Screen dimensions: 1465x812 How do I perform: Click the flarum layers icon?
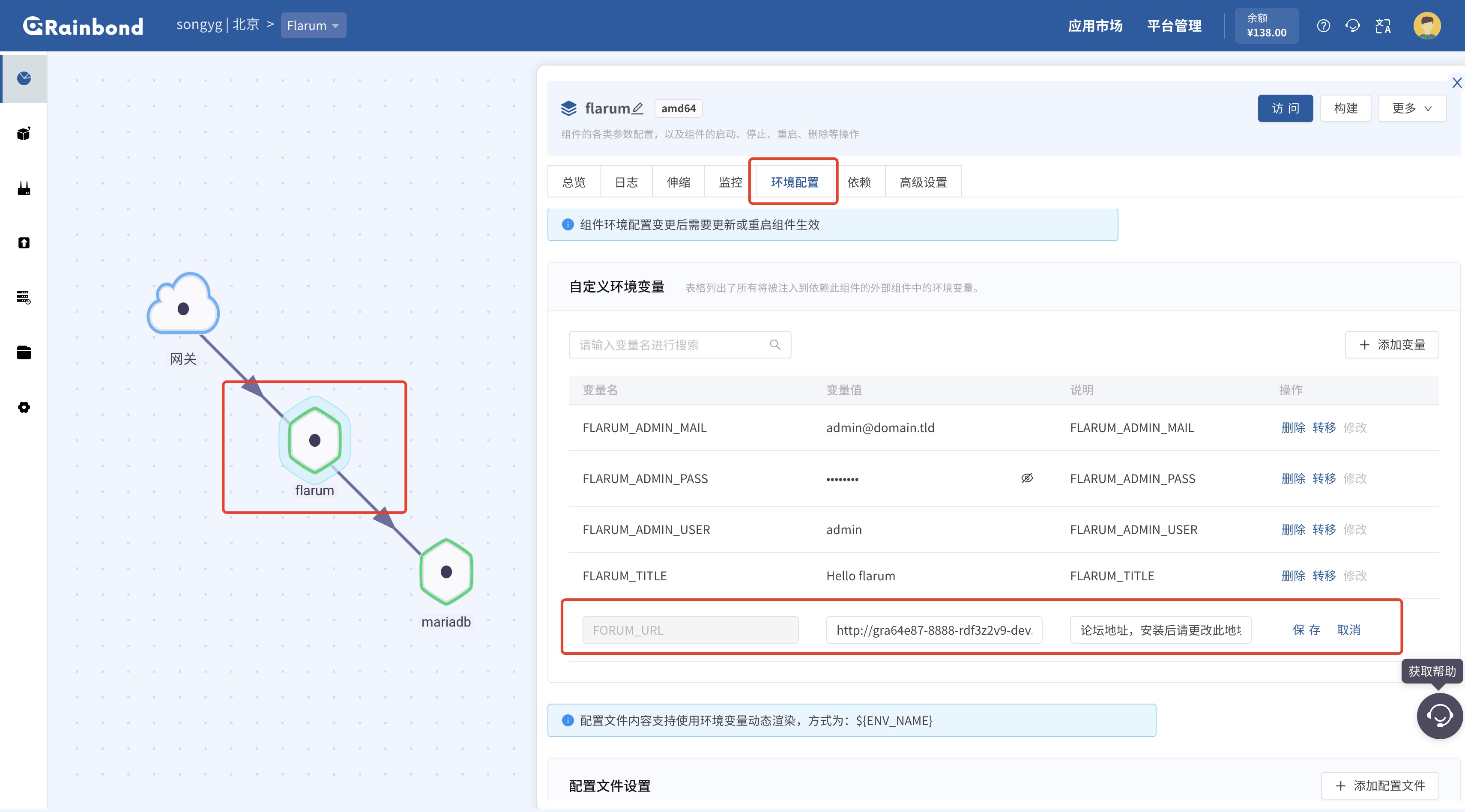click(569, 108)
